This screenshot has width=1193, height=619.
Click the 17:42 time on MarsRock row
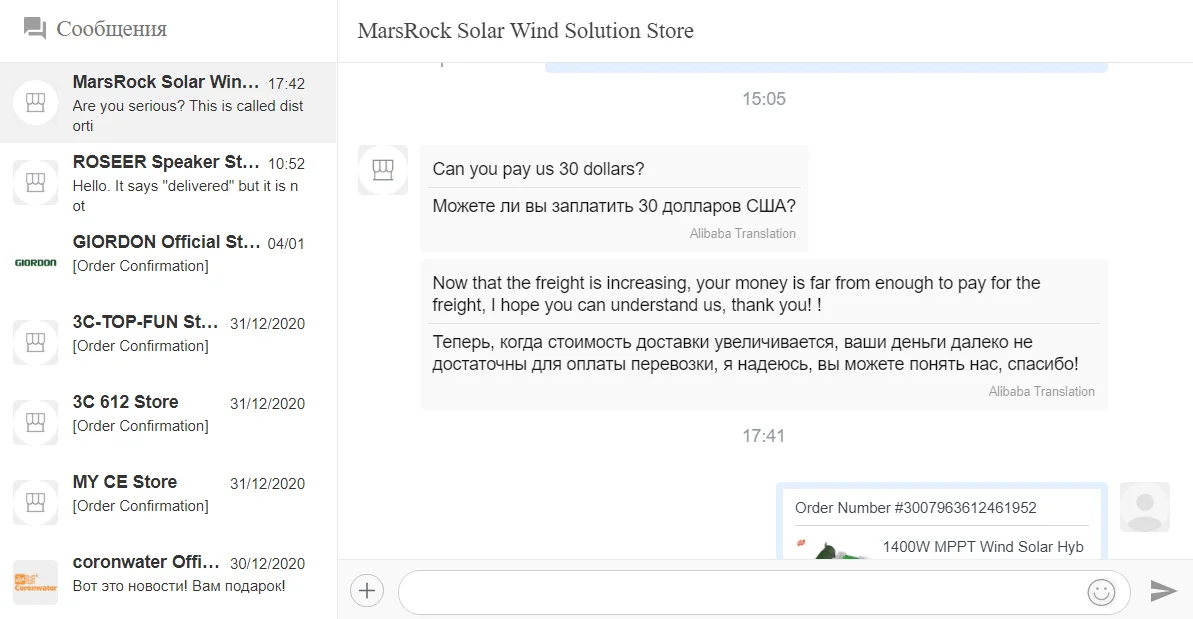coord(286,84)
